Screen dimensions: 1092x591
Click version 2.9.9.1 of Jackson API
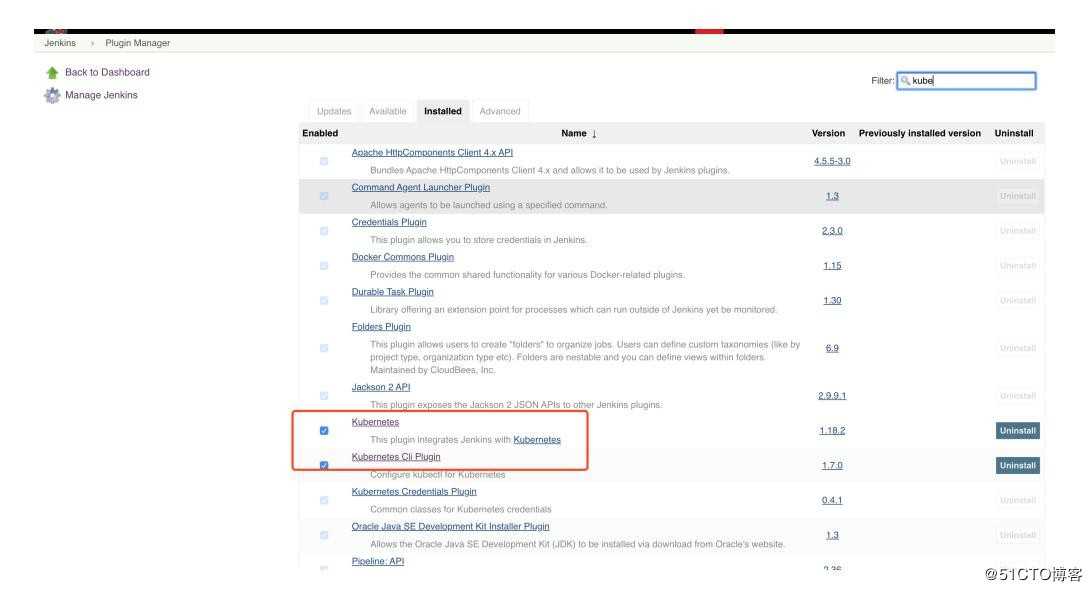point(832,396)
